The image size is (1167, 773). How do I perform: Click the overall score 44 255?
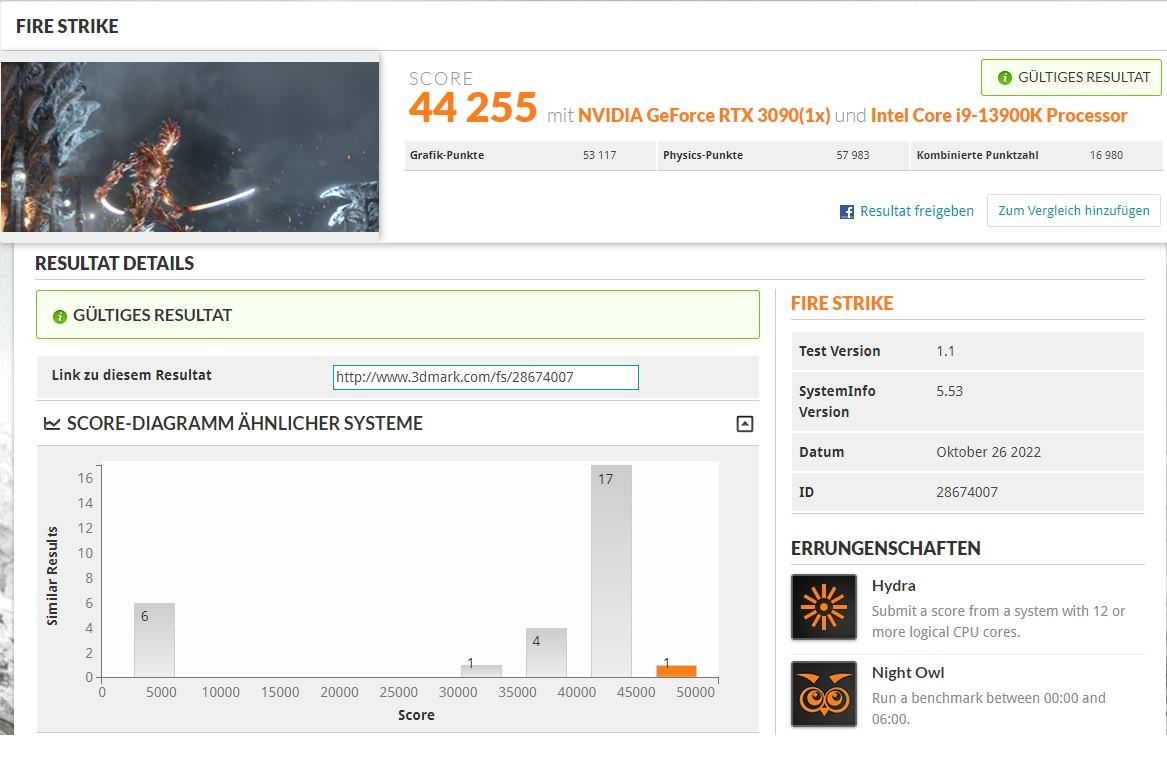tap(473, 107)
